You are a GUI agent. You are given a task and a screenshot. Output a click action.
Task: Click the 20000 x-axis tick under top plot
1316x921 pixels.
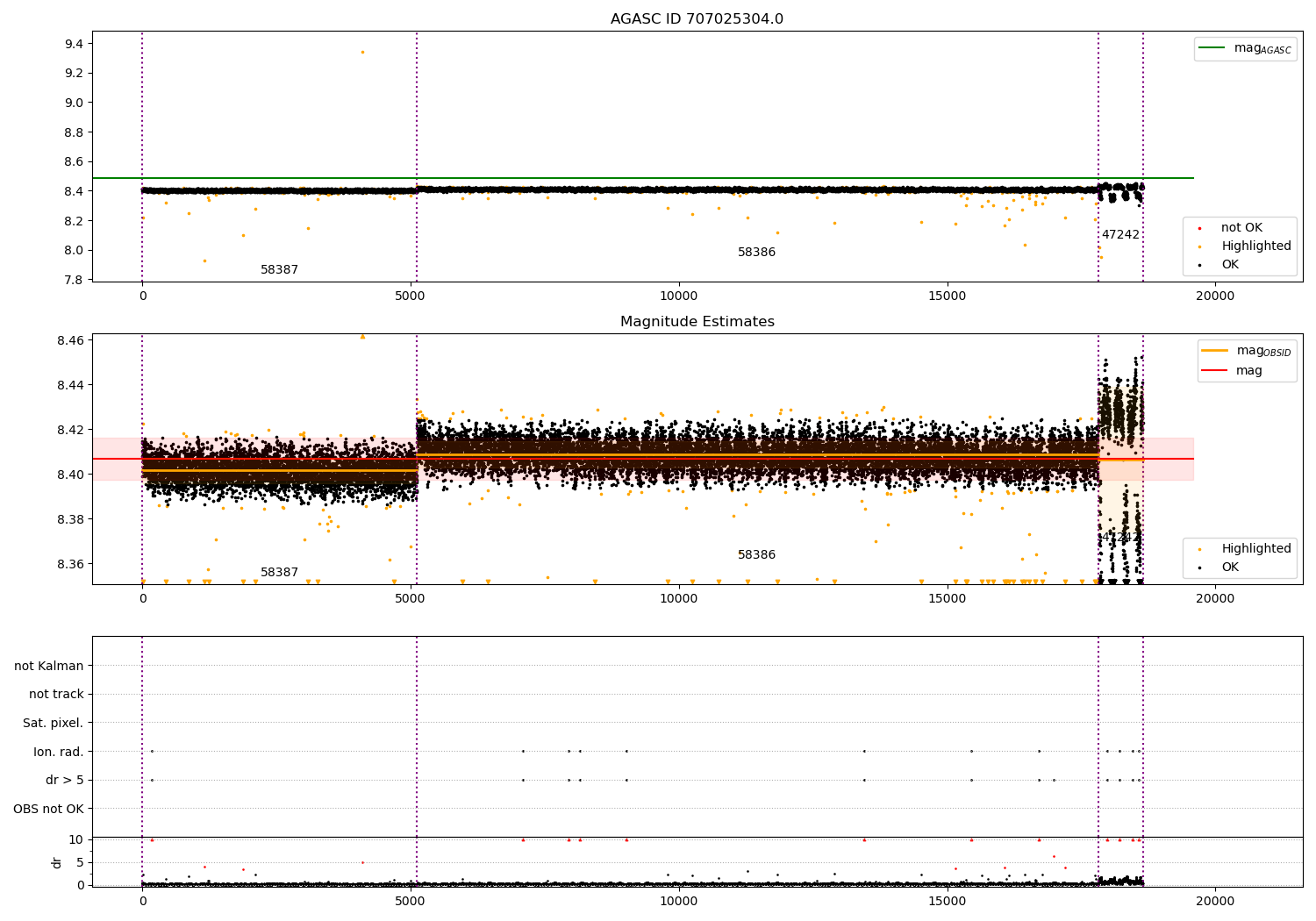pyautogui.click(x=1215, y=296)
